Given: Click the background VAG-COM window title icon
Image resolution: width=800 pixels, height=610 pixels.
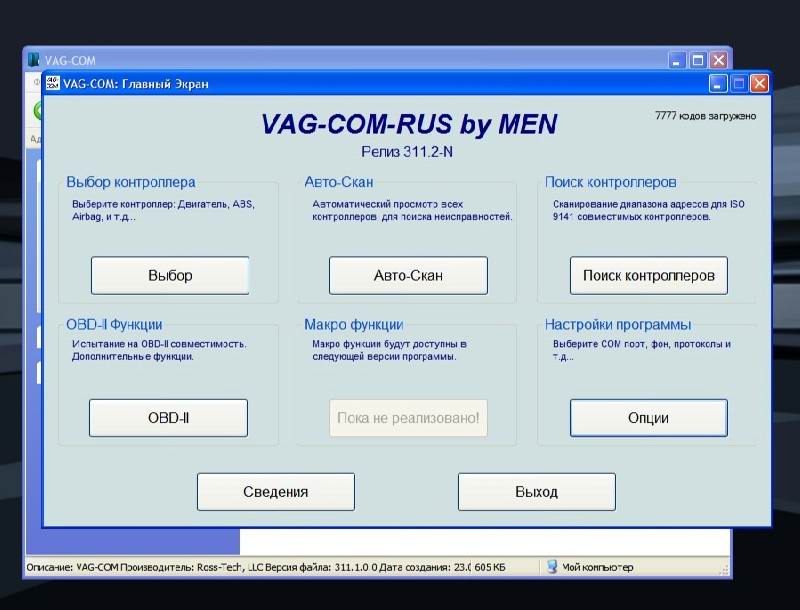Looking at the screenshot, I should (x=34, y=60).
